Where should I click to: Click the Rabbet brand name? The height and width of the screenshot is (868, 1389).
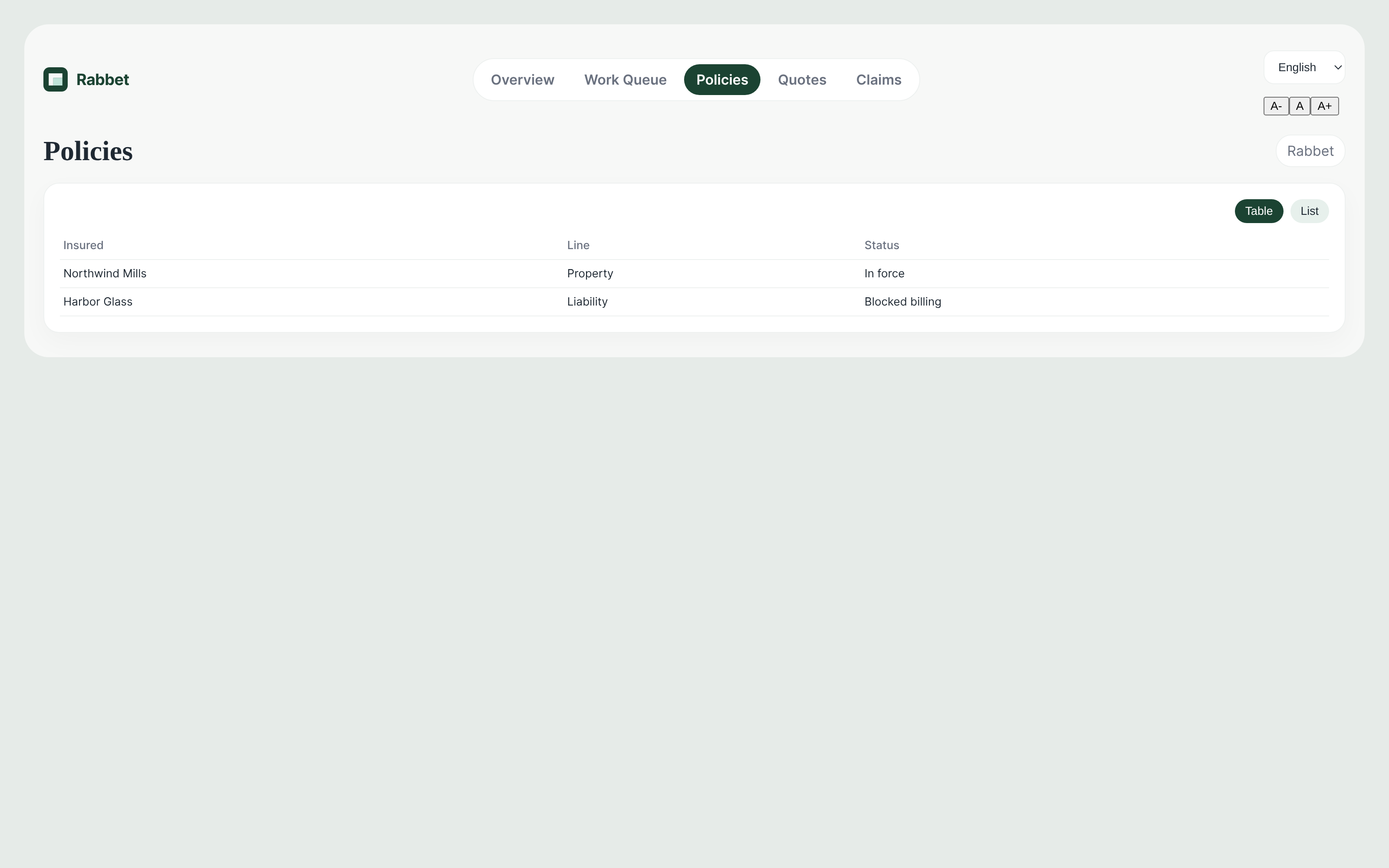click(103, 80)
